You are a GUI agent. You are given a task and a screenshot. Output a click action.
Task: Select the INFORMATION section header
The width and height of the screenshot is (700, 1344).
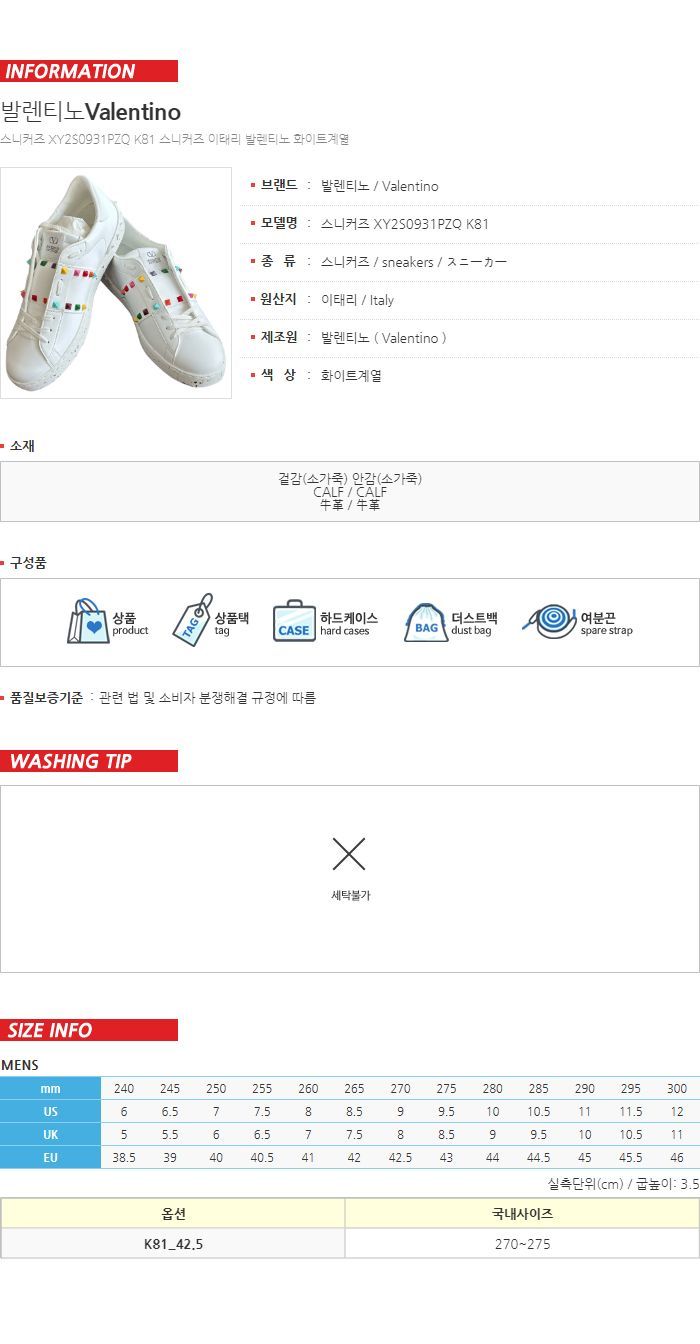click(x=89, y=71)
